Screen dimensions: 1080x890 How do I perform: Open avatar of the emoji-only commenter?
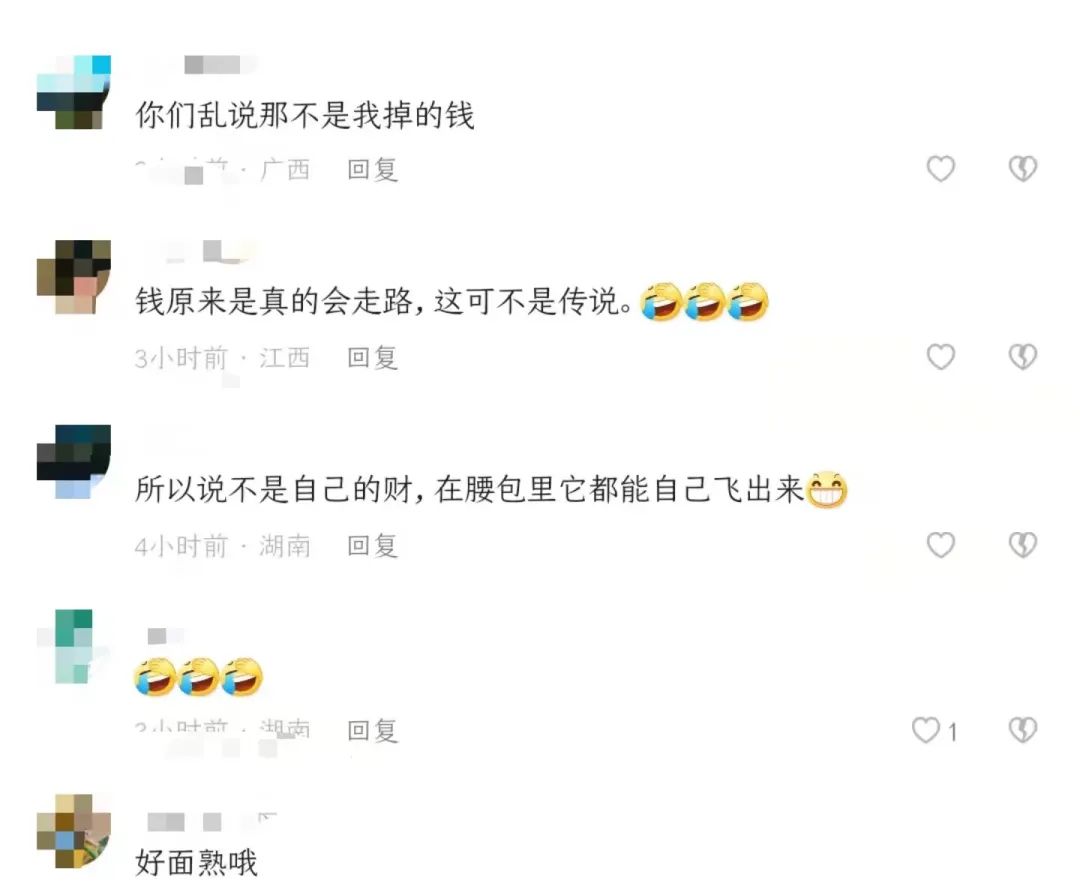coord(74,646)
